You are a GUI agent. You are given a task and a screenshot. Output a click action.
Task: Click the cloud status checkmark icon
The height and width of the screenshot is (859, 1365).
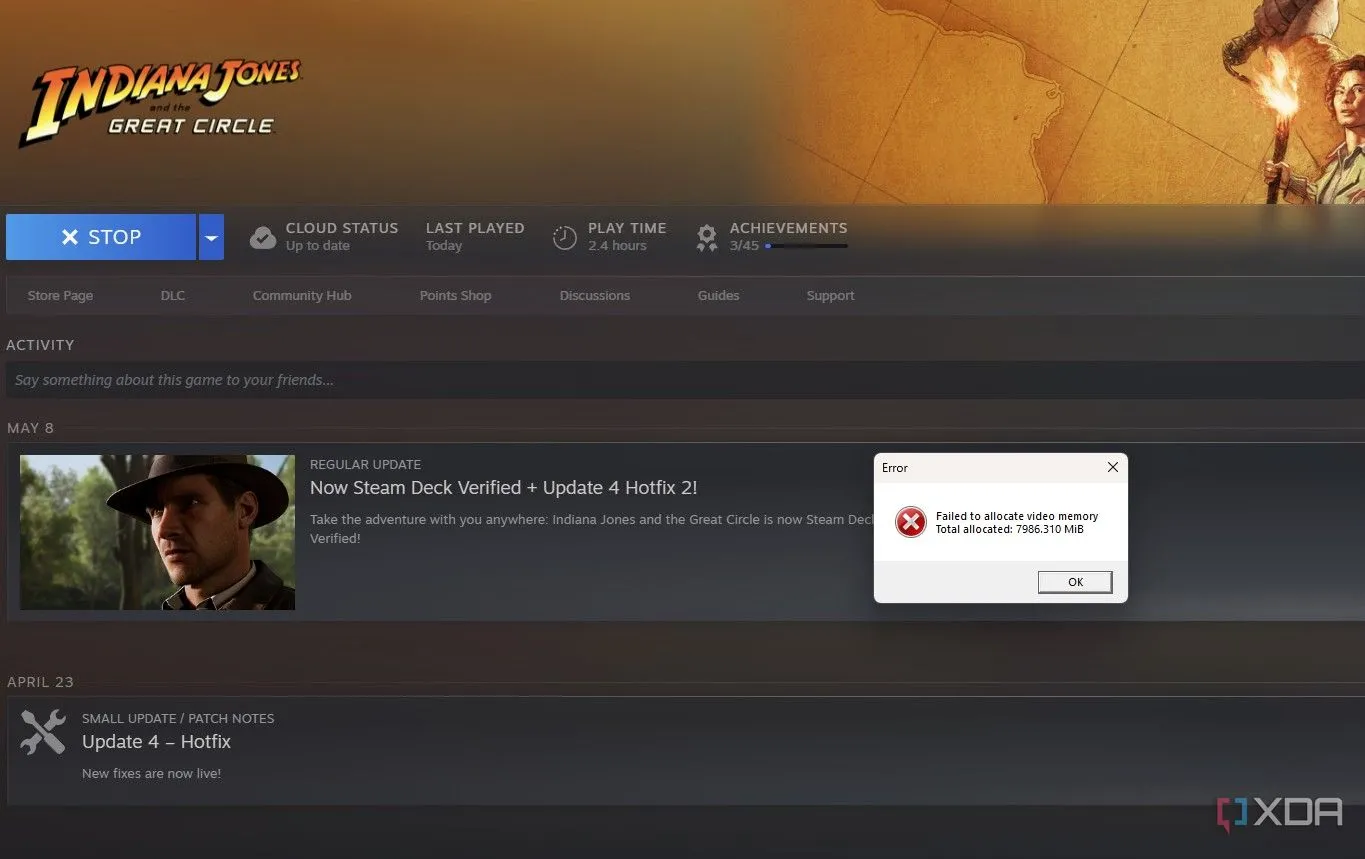tap(263, 237)
